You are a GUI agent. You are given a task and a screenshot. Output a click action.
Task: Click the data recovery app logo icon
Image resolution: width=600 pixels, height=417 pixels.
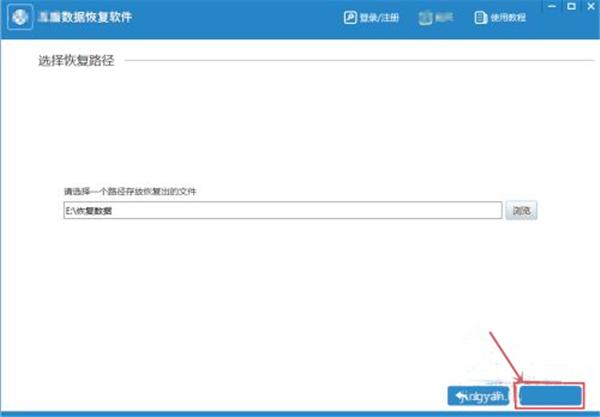(20, 17)
